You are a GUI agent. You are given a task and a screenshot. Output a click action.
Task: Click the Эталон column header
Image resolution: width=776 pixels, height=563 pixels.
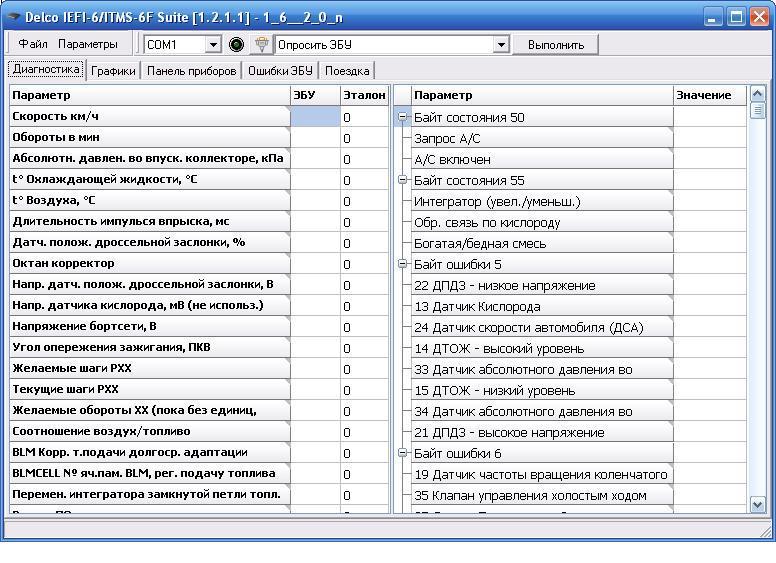tap(365, 95)
